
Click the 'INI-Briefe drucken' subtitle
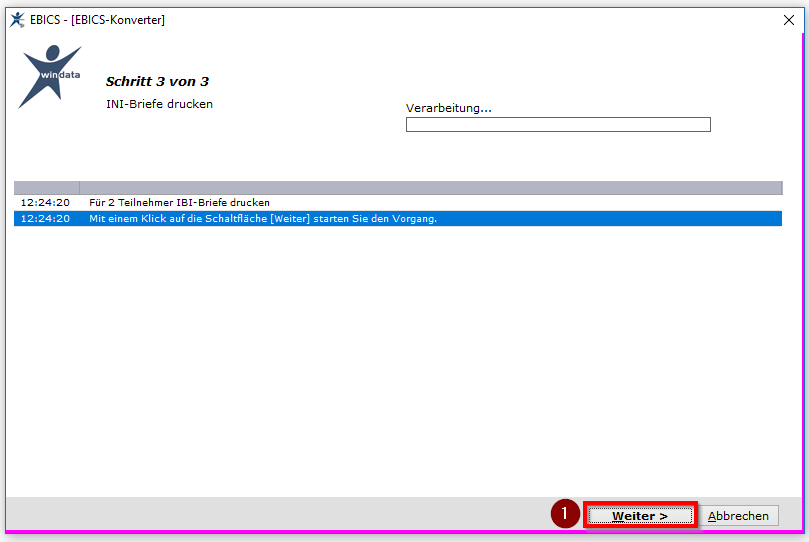pos(159,104)
